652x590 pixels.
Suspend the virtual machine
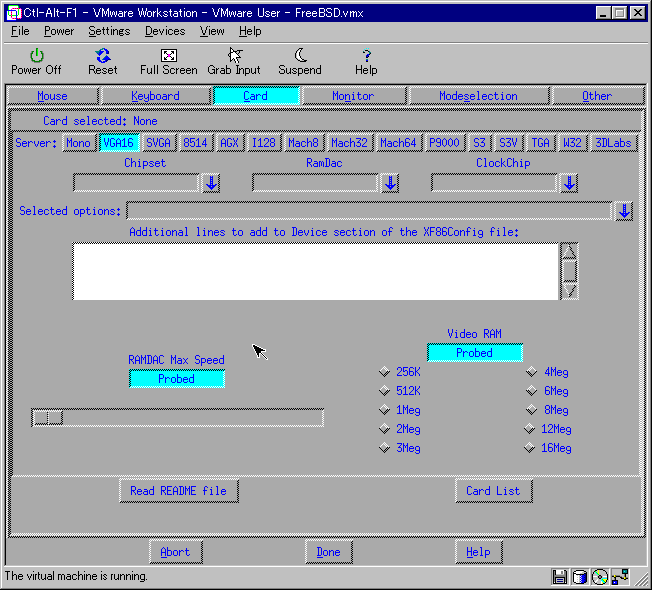coord(300,62)
